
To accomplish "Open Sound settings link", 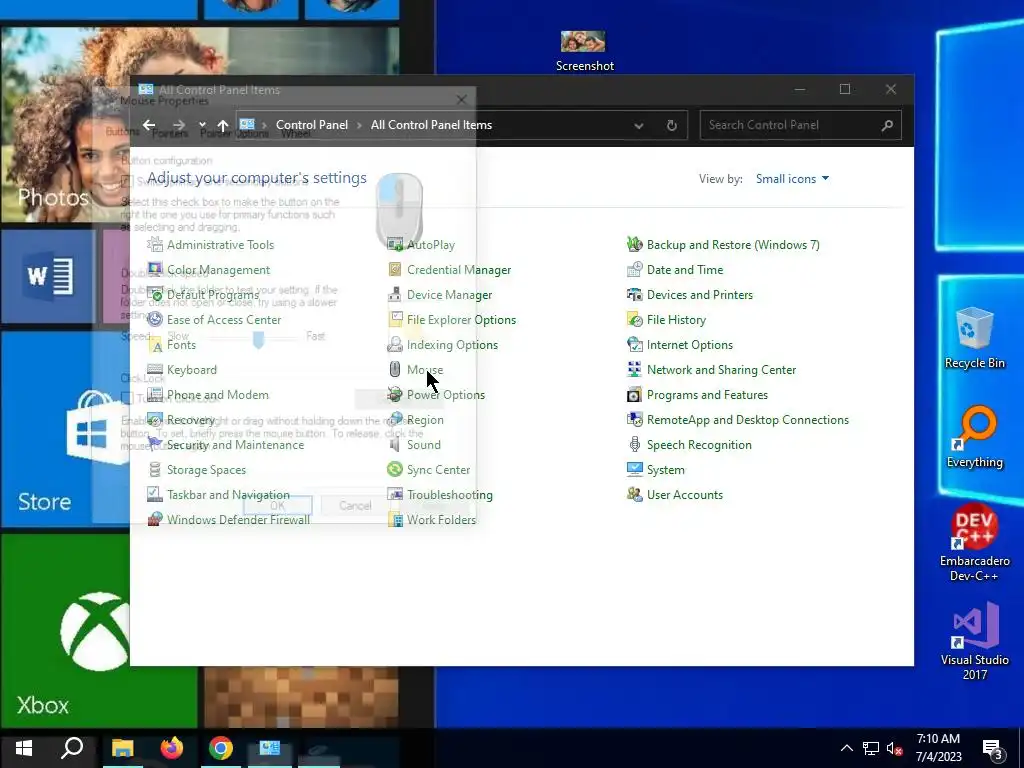I will tap(423, 445).
